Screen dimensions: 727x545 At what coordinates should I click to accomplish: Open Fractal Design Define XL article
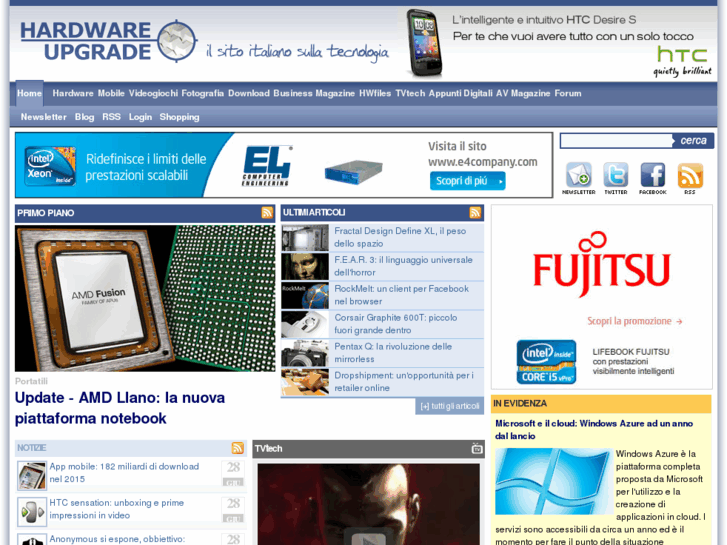400,237
